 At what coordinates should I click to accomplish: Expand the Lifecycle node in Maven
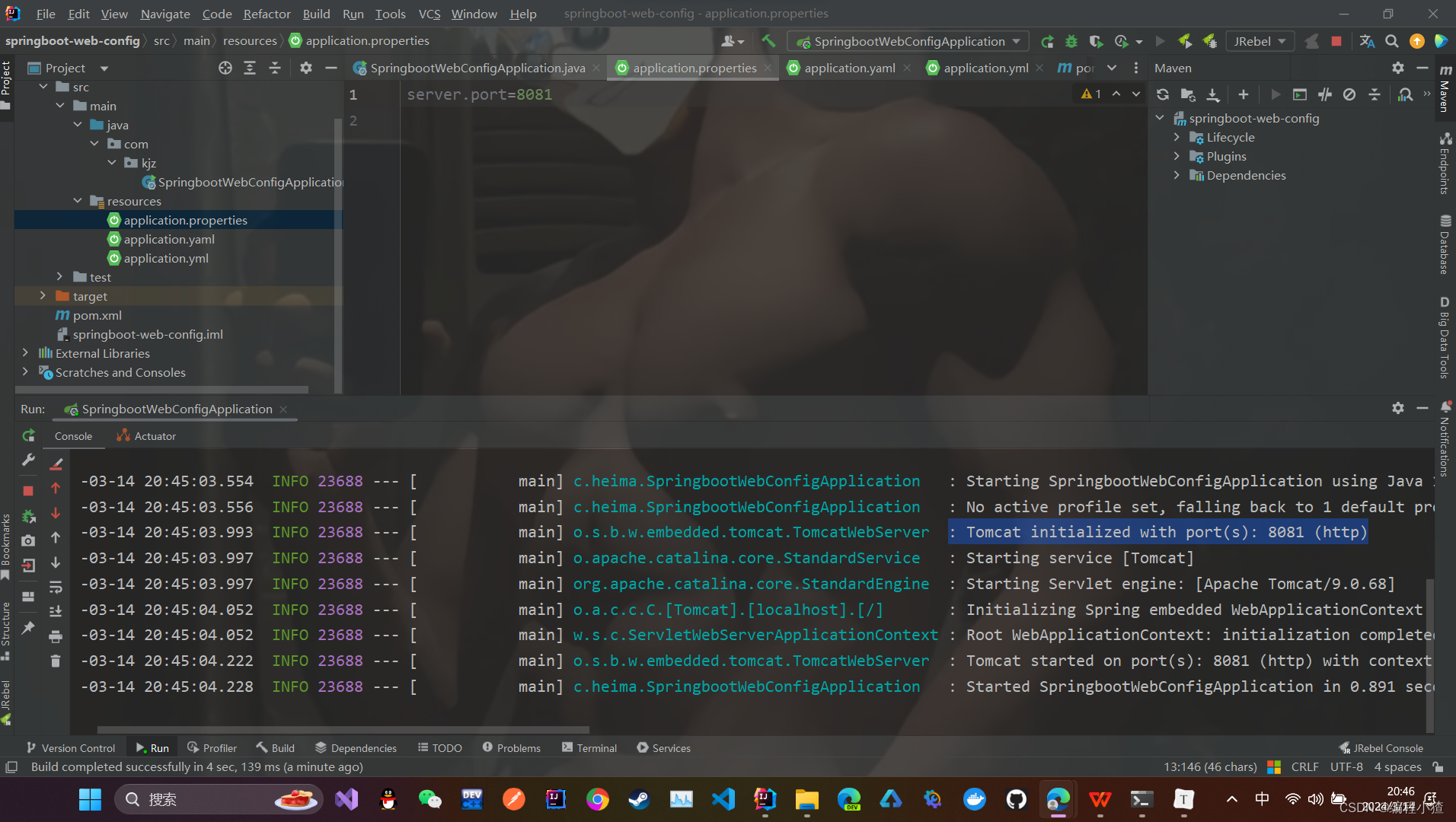1177,137
